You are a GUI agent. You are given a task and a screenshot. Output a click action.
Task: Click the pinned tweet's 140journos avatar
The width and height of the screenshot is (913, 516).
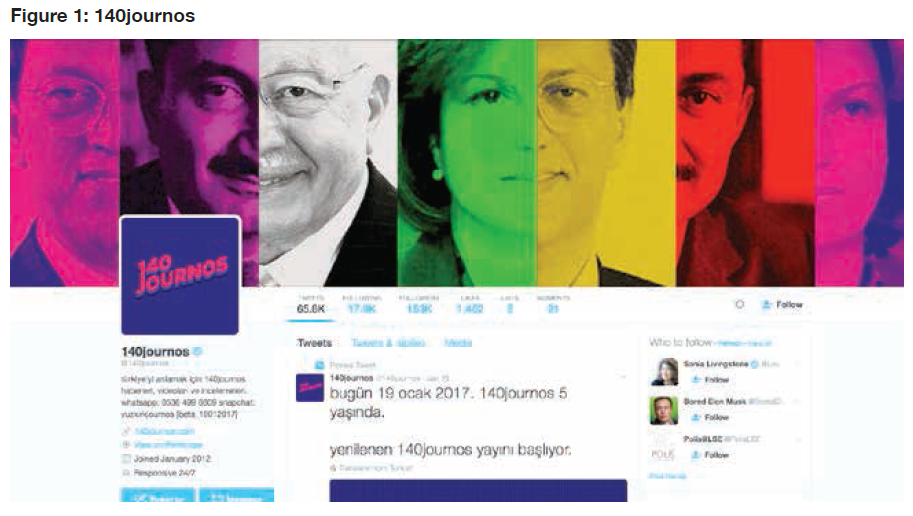(x=310, y=387)
